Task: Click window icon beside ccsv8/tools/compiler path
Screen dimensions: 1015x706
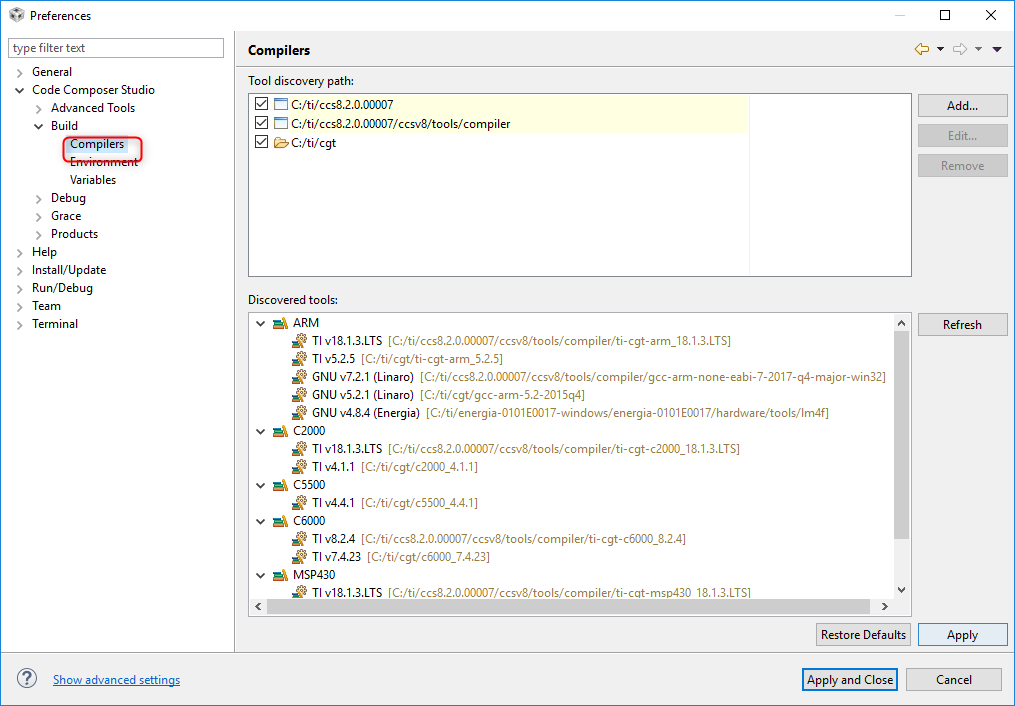Action: [280, 123]
